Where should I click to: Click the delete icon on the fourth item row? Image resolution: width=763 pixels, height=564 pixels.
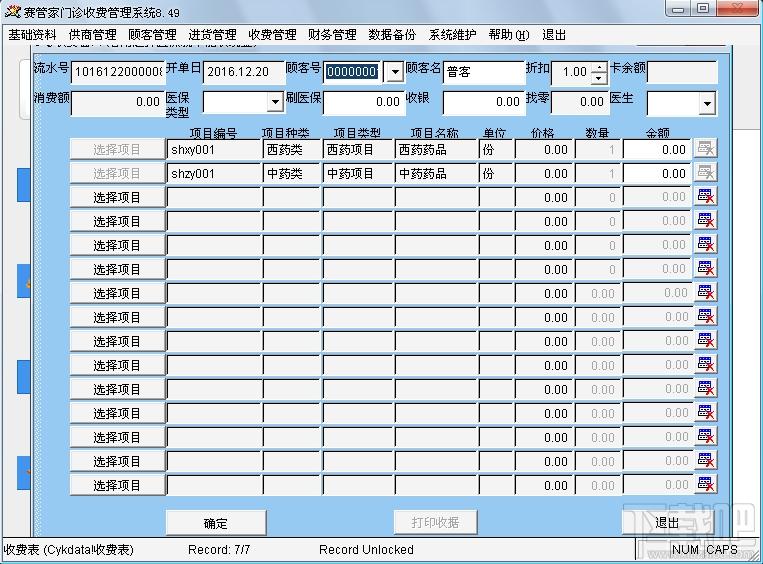[x=705, y=220]
